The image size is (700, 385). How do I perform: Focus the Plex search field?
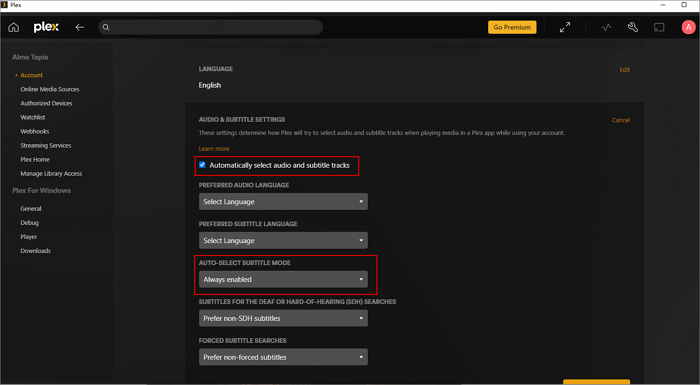[x=211, y=27]
